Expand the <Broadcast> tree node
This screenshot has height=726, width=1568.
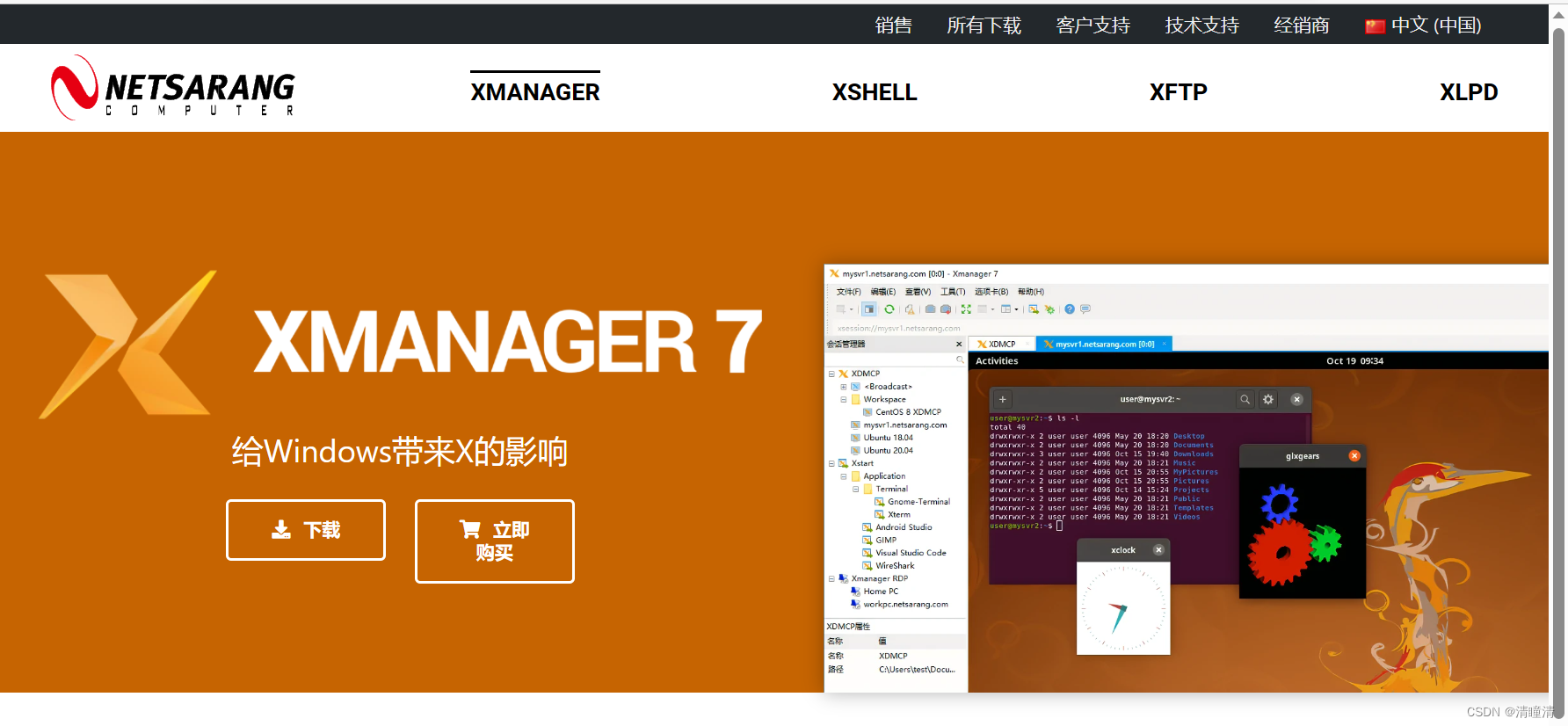pyautogui.click(x=844, y=387)
